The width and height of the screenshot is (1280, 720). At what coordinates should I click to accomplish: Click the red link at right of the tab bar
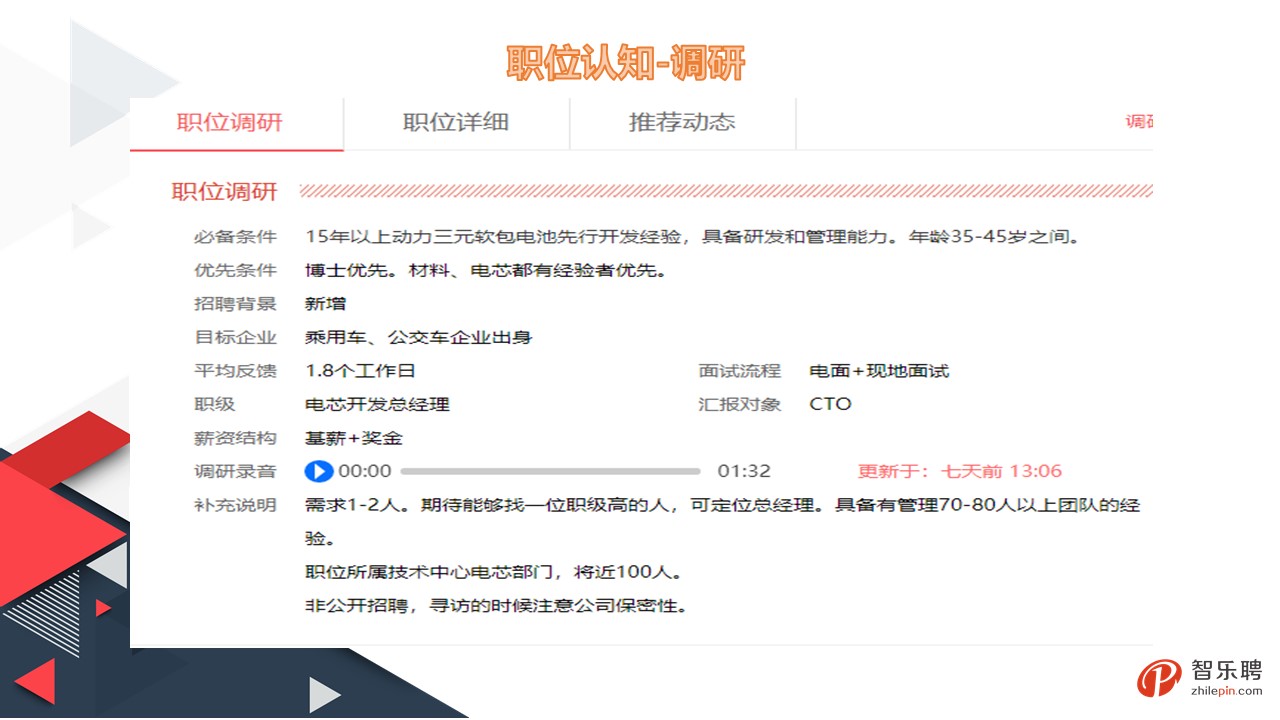click(x=1139, y=122)
